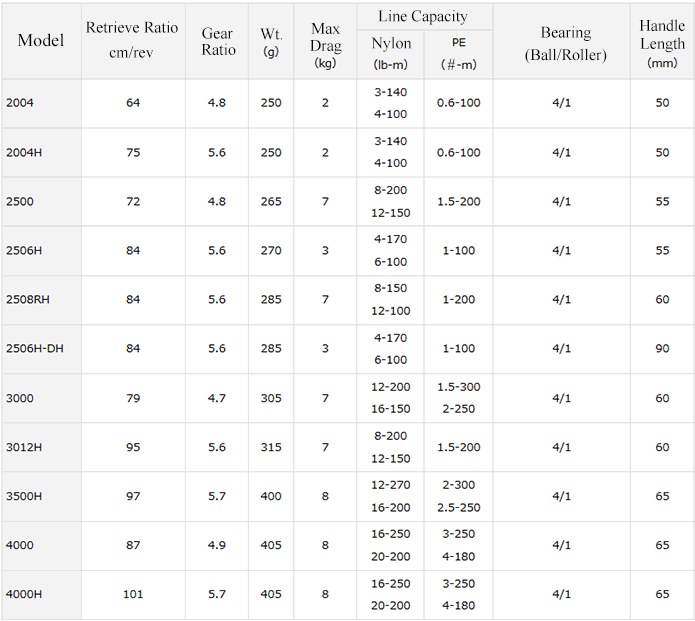Click the 2508RH model cell

[x=27, y=300]
